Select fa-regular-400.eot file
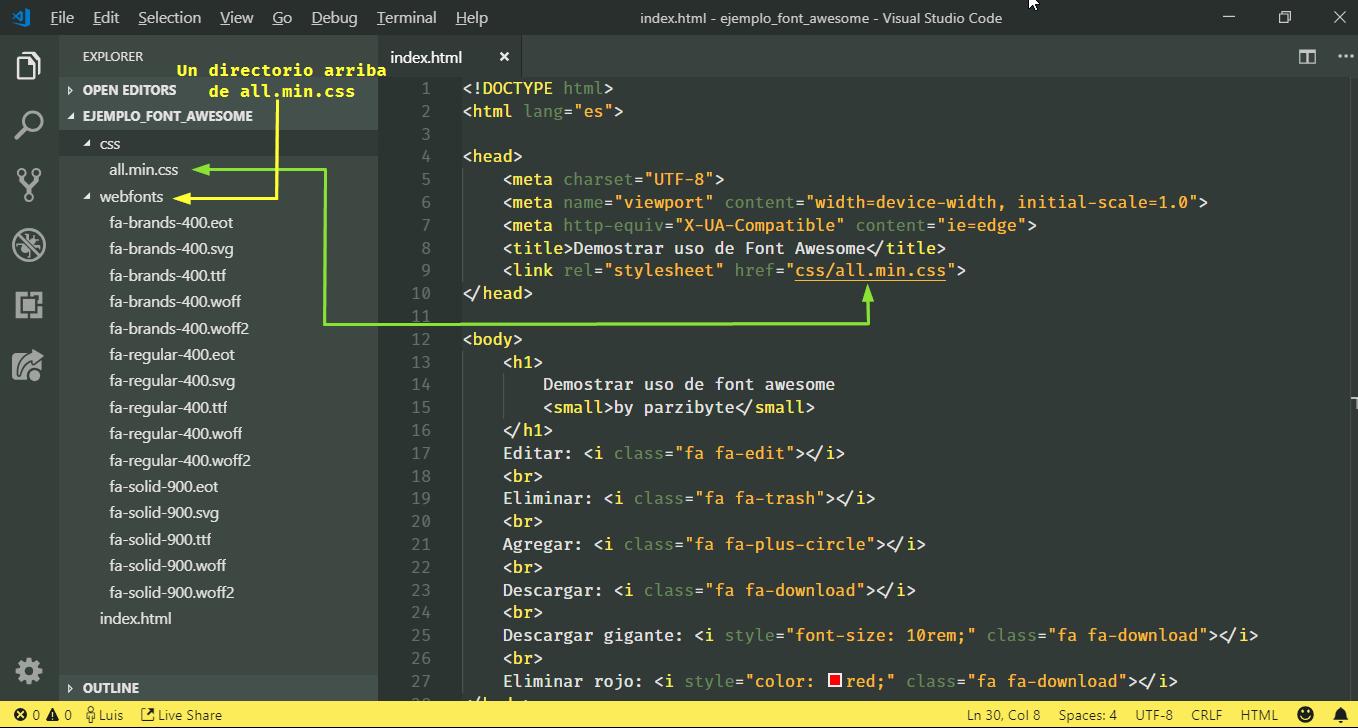 pos(172,355)
